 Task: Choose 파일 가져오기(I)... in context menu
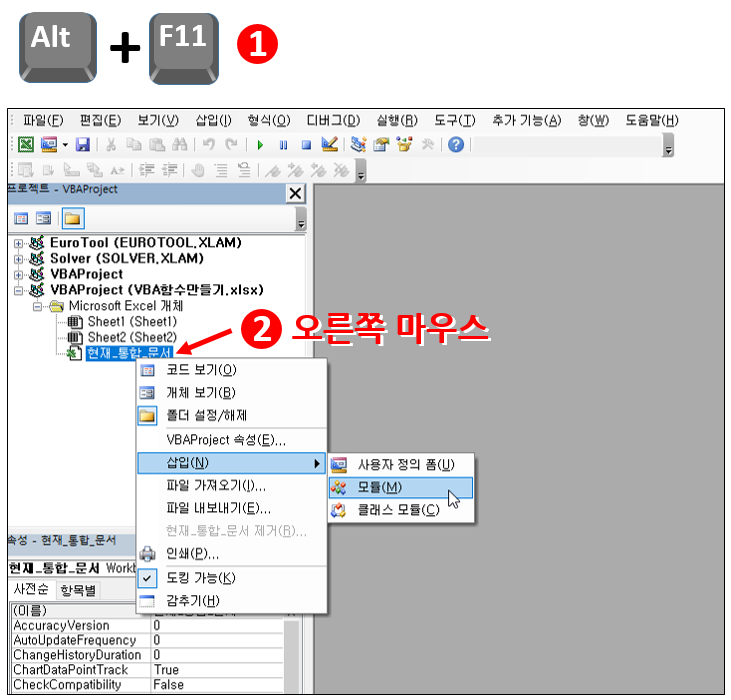pyautogui.click(x=232, y=486)
